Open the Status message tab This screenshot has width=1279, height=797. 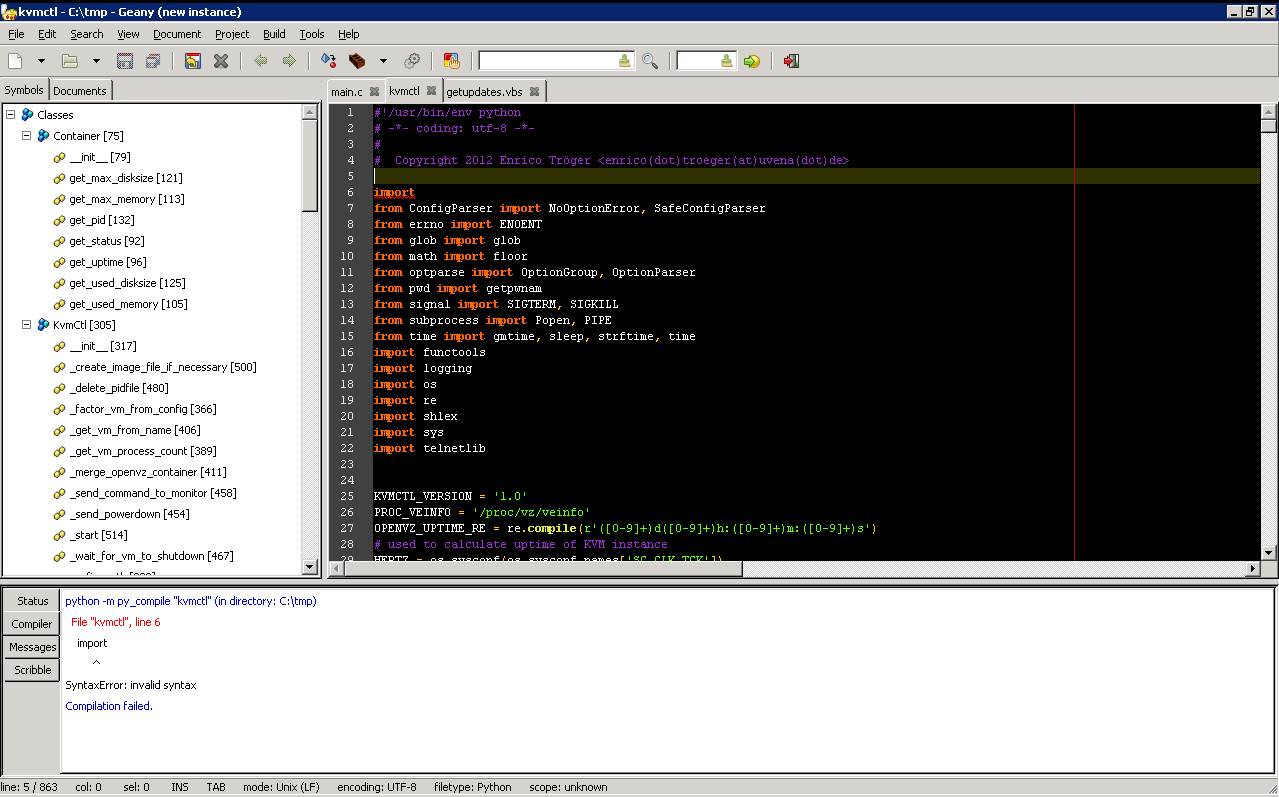click(32, 601)
